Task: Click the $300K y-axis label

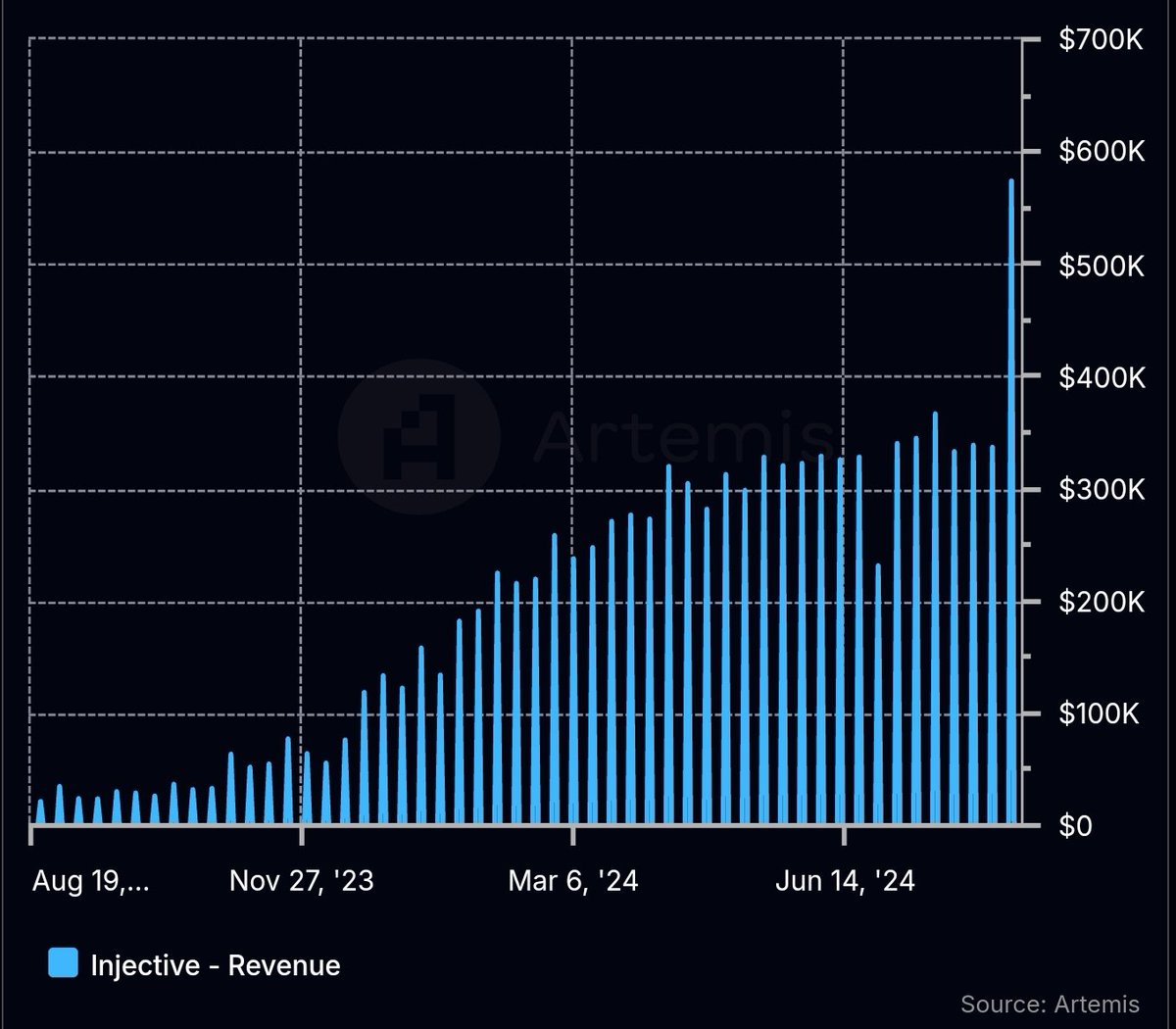Action: [1102, 489]
